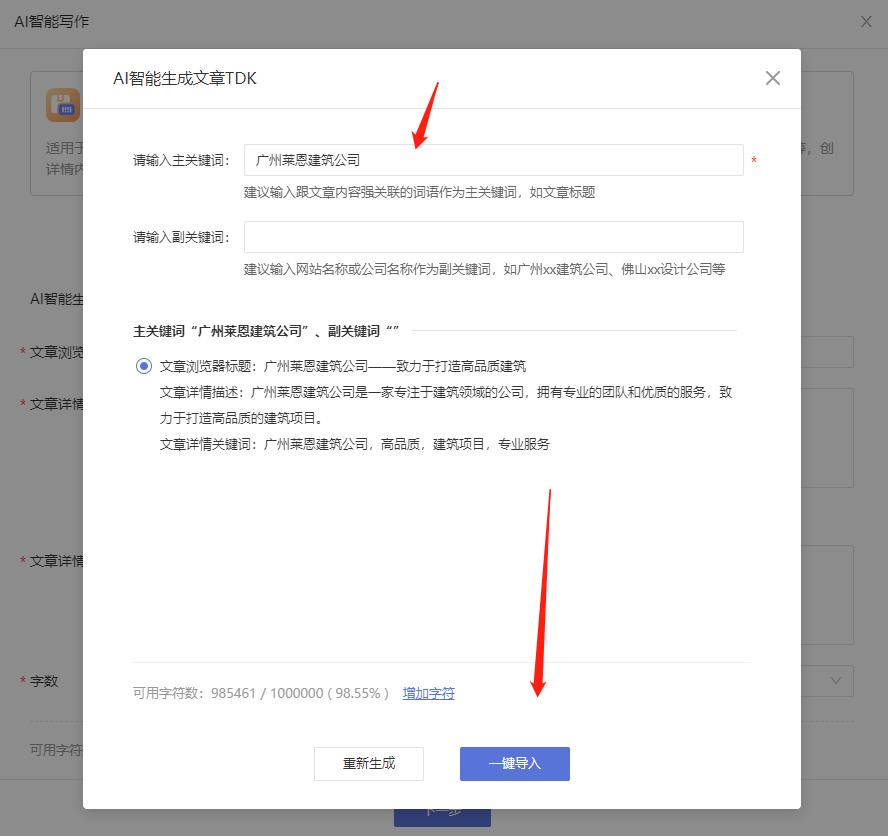
Task: Click the hint text under 主关键词 field
Action: click(x=419, y=192)
